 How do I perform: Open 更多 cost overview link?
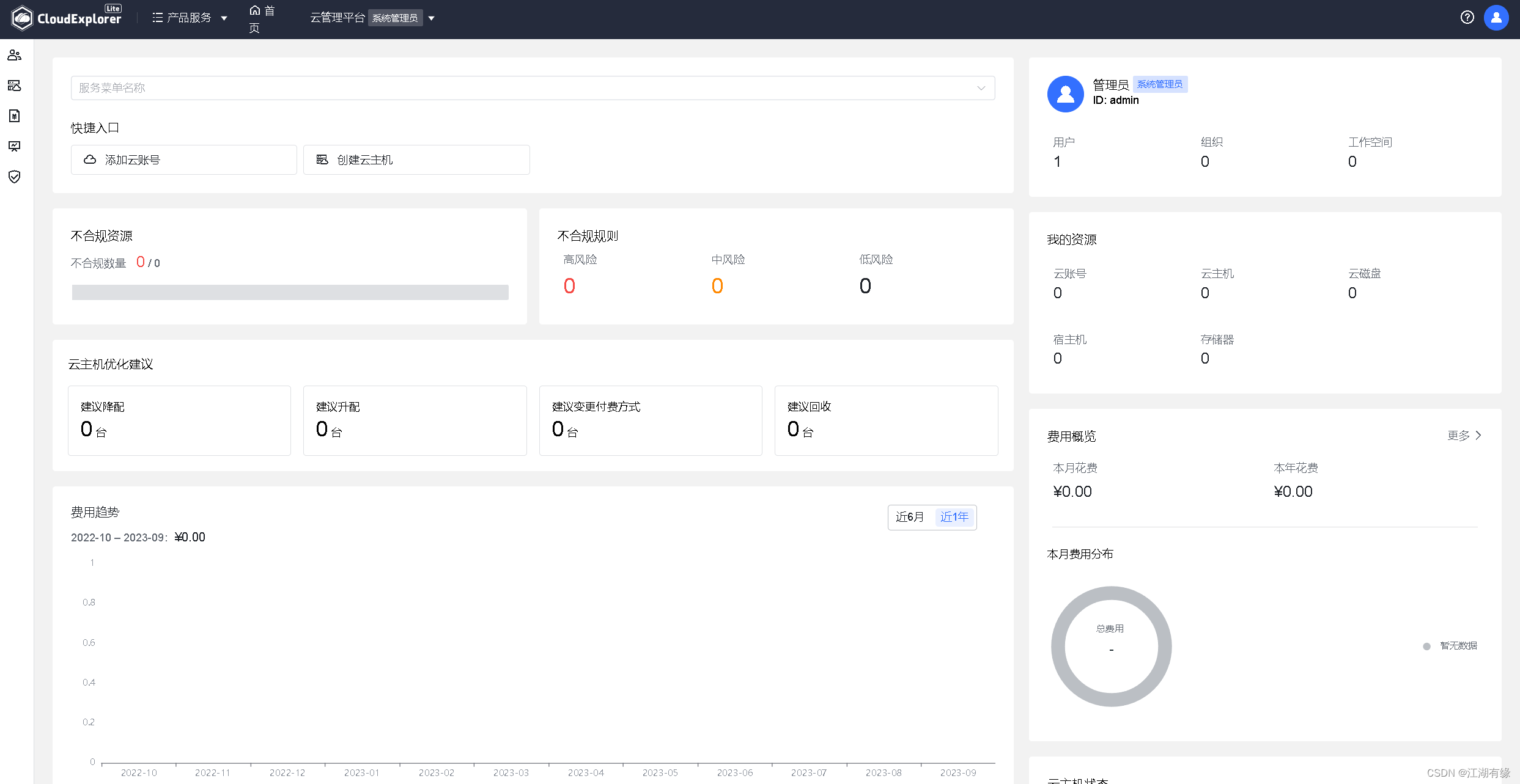pyautogui.click(x=1464, y=436)
